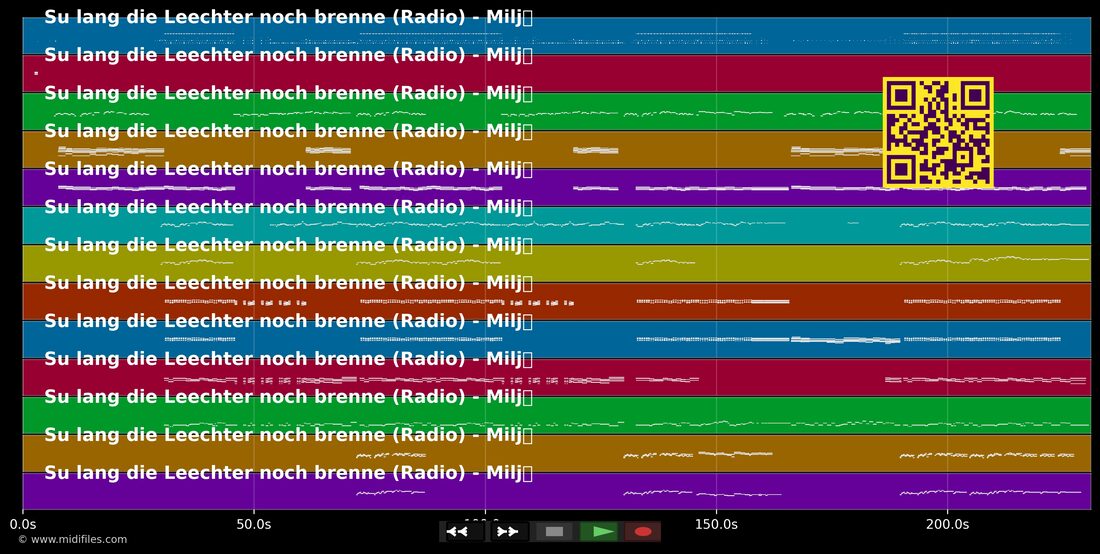Click the red record button

coord(643,532)
